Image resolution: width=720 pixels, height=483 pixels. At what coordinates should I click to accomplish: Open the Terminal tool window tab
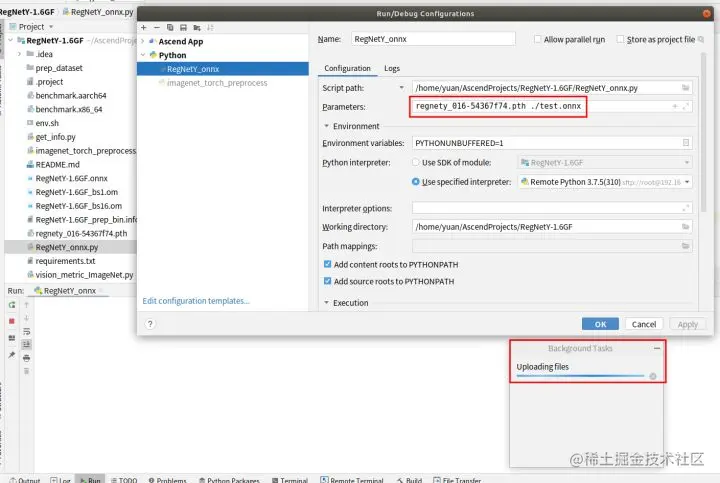[x=290, y=480]
